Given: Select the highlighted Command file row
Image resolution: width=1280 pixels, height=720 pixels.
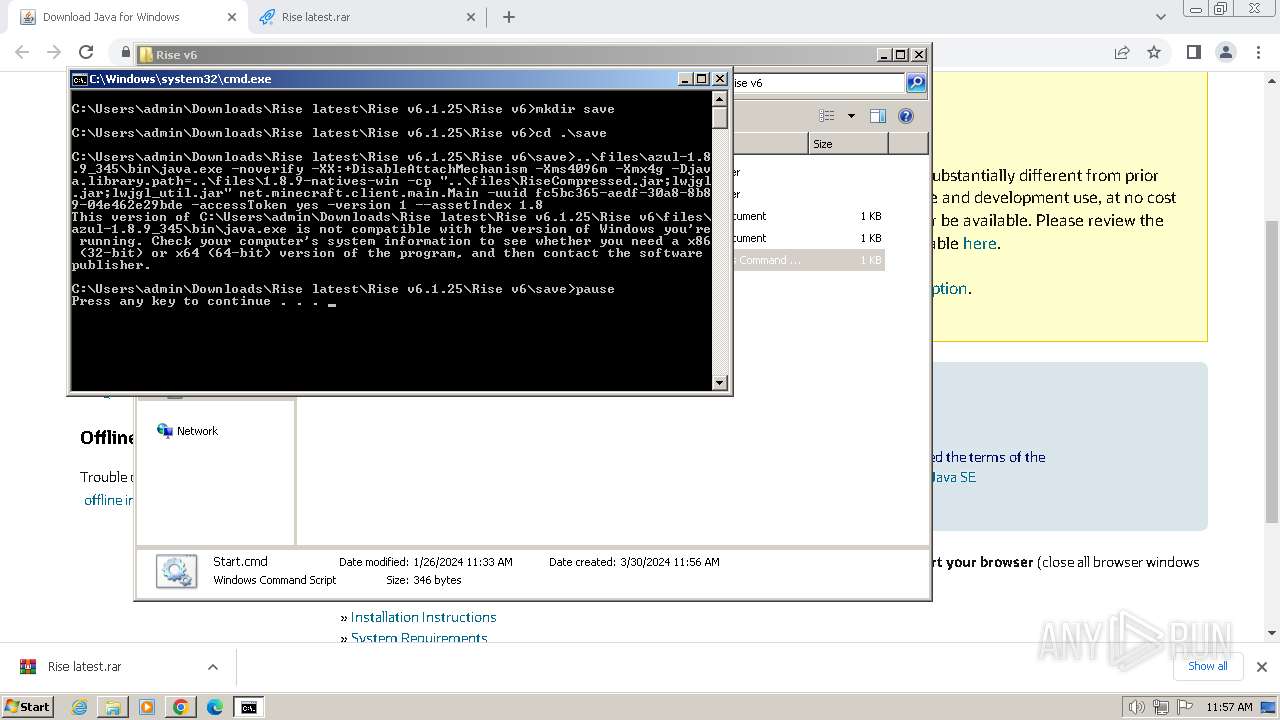Looking at the screenshot, I should [809, 260].
